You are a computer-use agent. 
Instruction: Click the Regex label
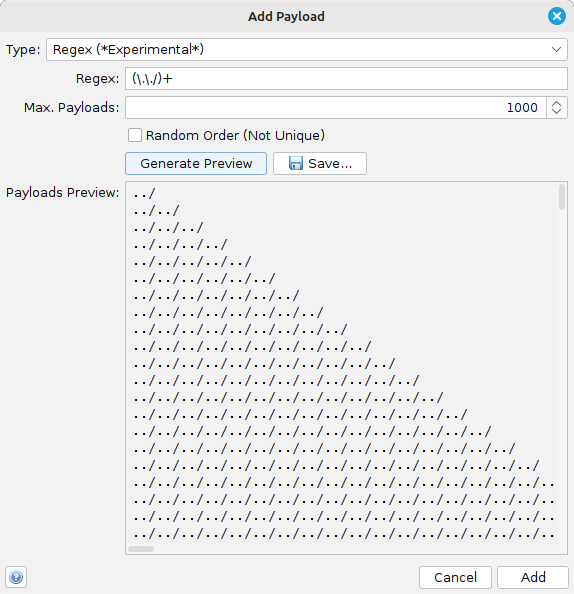tap(97, 79)
